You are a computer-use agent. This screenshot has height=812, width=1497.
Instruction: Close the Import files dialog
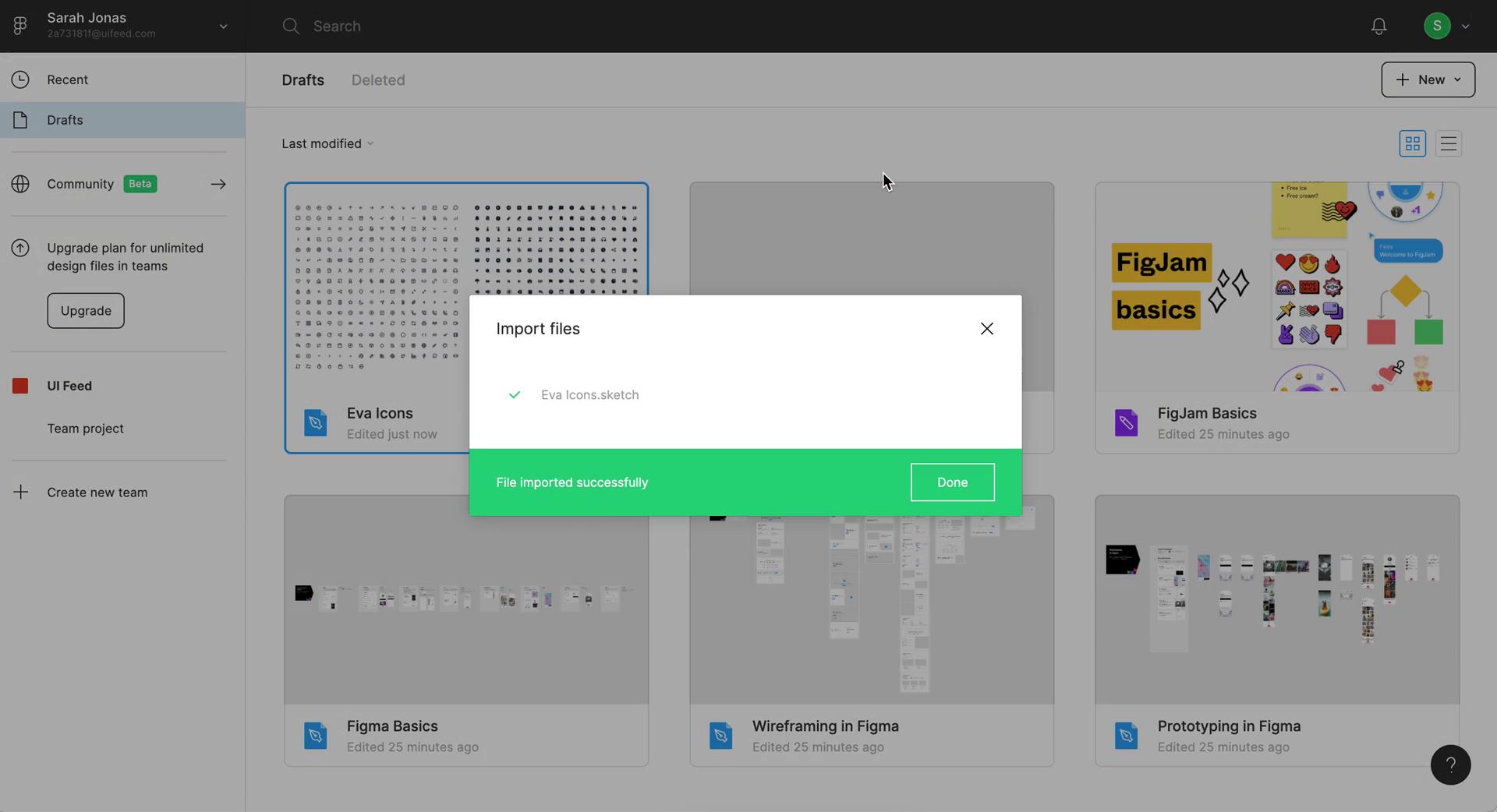pos(986,329)
